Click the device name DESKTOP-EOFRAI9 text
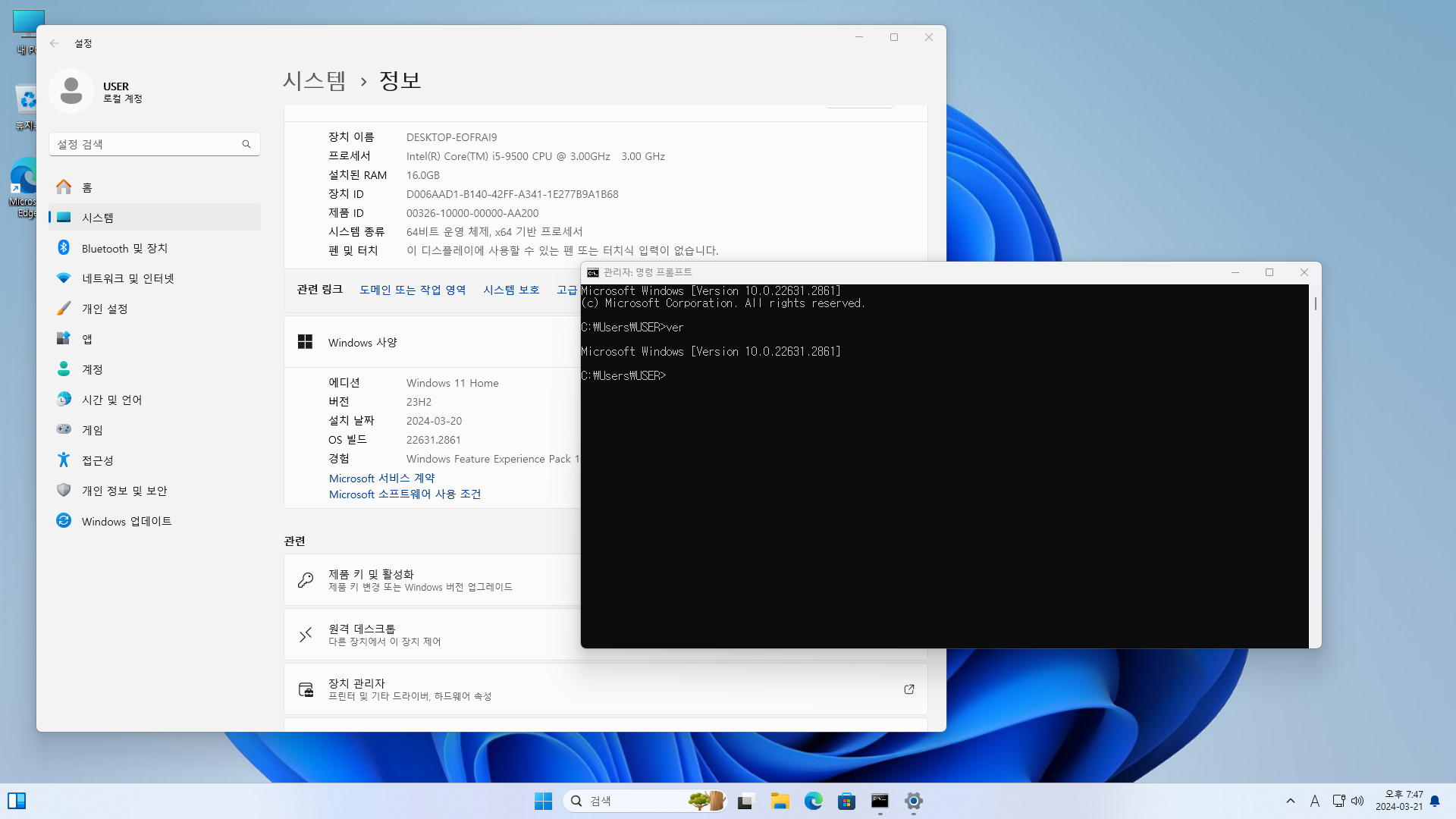Screen dimensions: 1456x819 coord(452,137)
